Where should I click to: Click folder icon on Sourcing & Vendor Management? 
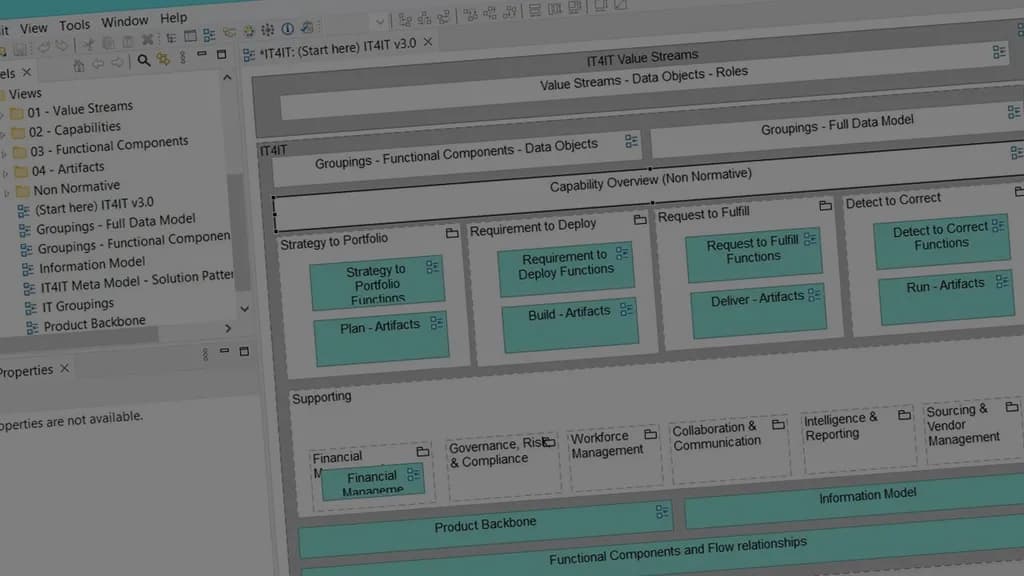(1011, 407)
